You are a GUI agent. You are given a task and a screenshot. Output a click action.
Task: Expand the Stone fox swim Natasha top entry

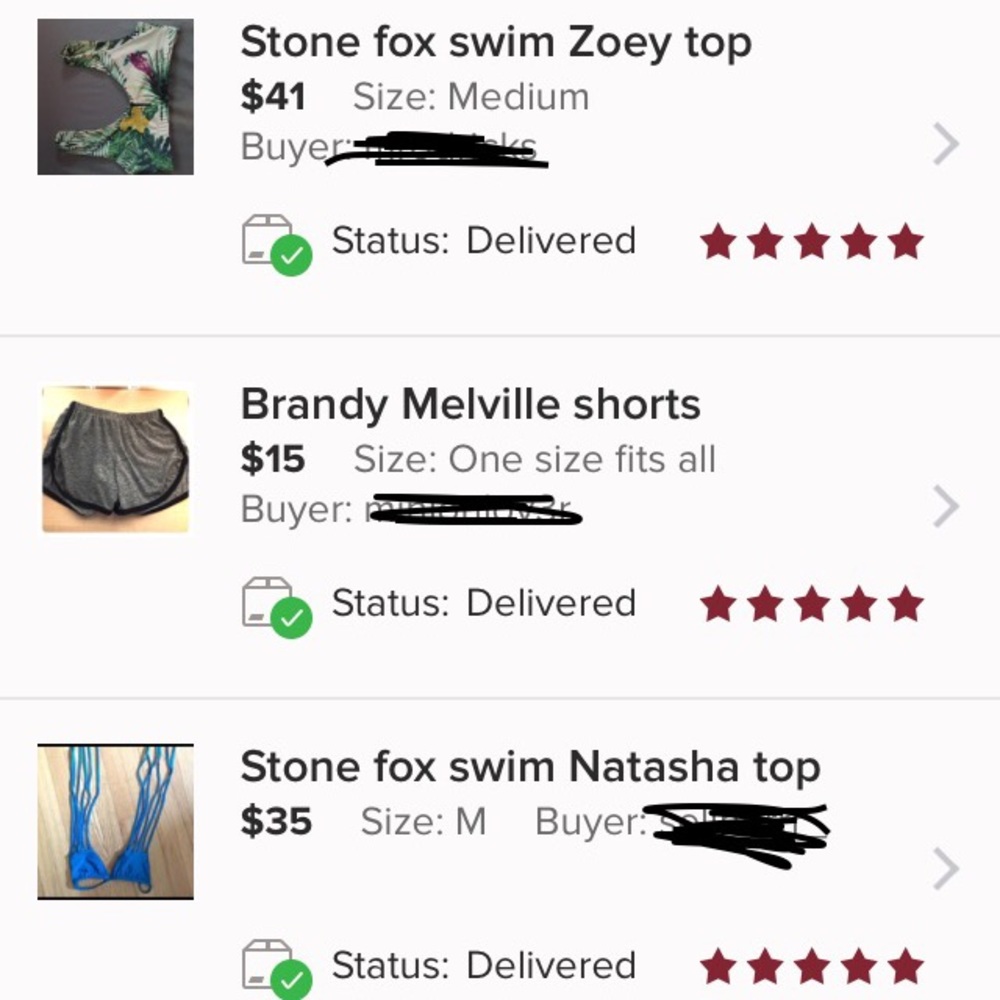tap(944, 866)
